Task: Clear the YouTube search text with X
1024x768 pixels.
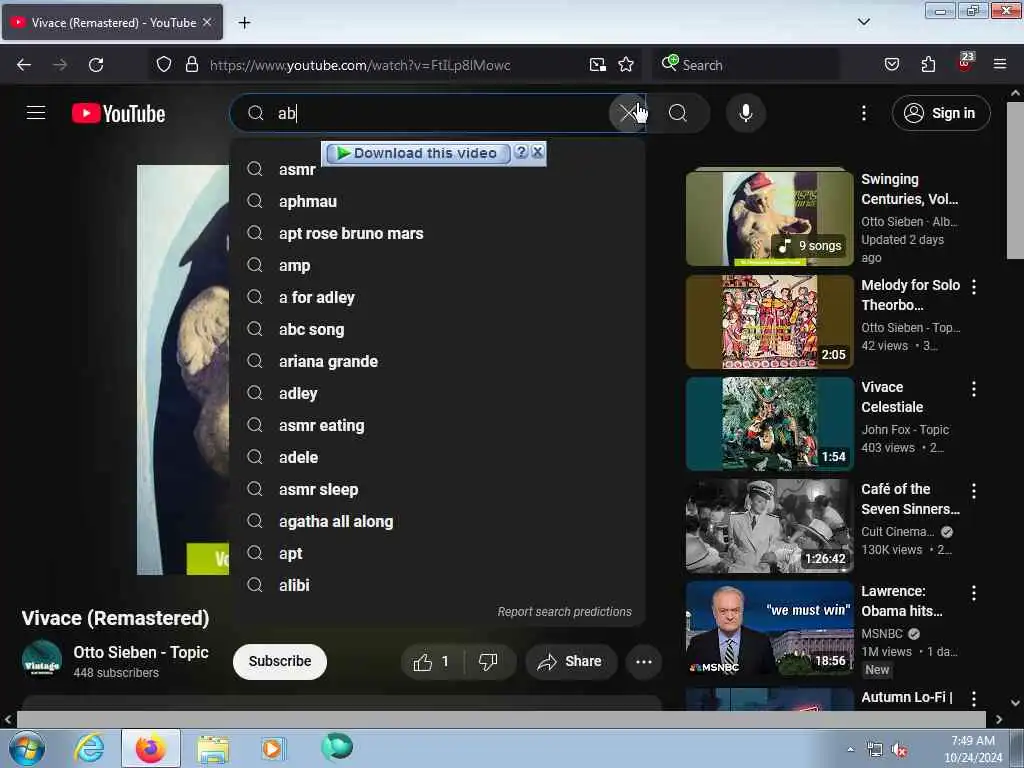Action: 628,113
